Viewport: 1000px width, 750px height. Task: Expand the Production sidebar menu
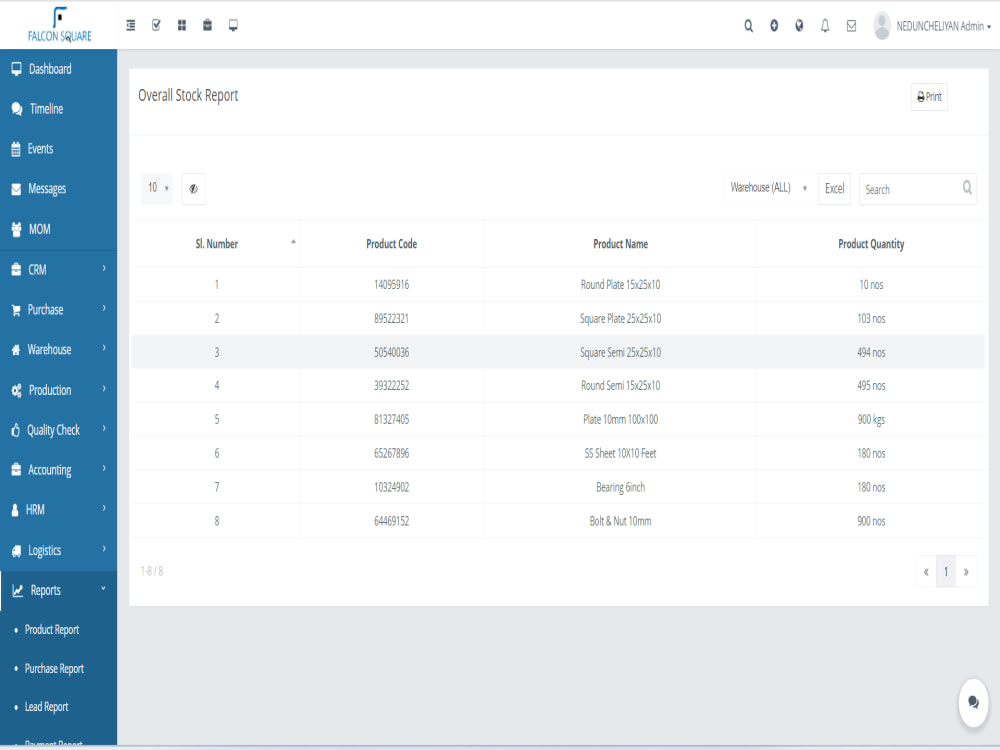(x=59, y=390)
